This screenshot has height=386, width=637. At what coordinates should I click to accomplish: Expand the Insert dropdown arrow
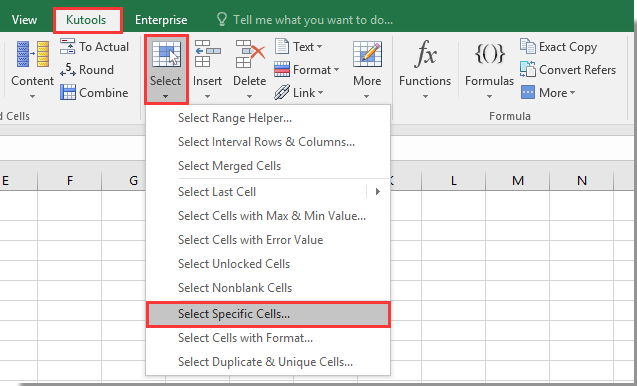207,97
